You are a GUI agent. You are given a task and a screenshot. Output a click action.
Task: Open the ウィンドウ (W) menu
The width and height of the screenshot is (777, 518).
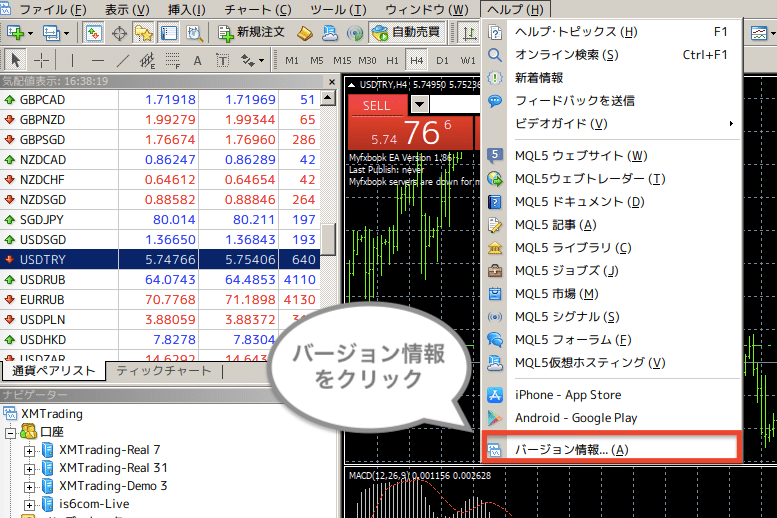[x=427, y=9]
